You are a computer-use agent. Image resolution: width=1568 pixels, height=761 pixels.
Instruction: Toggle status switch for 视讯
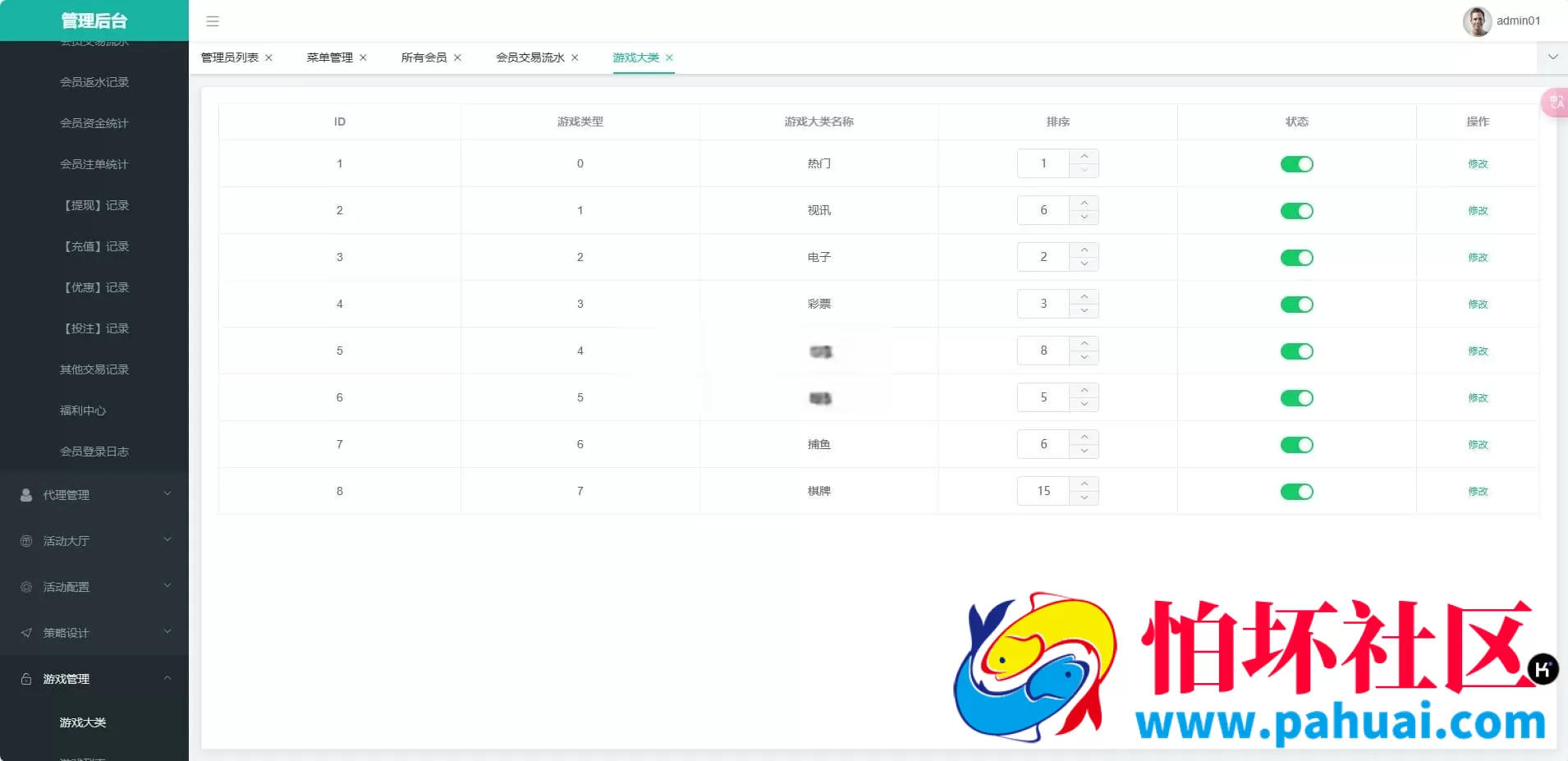point(1297,211)
